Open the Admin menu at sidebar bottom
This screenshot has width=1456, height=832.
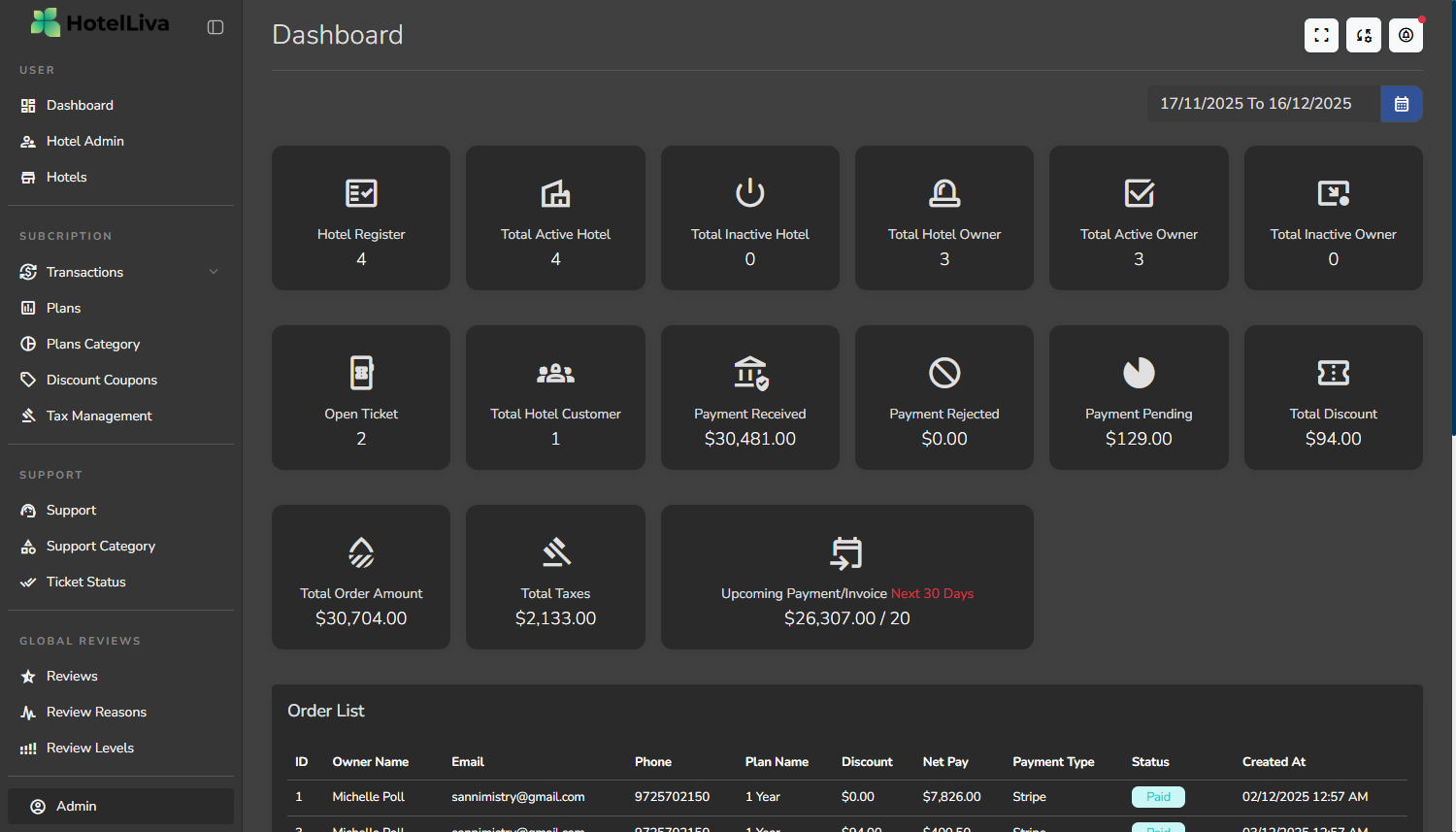[x=120, y=806]
